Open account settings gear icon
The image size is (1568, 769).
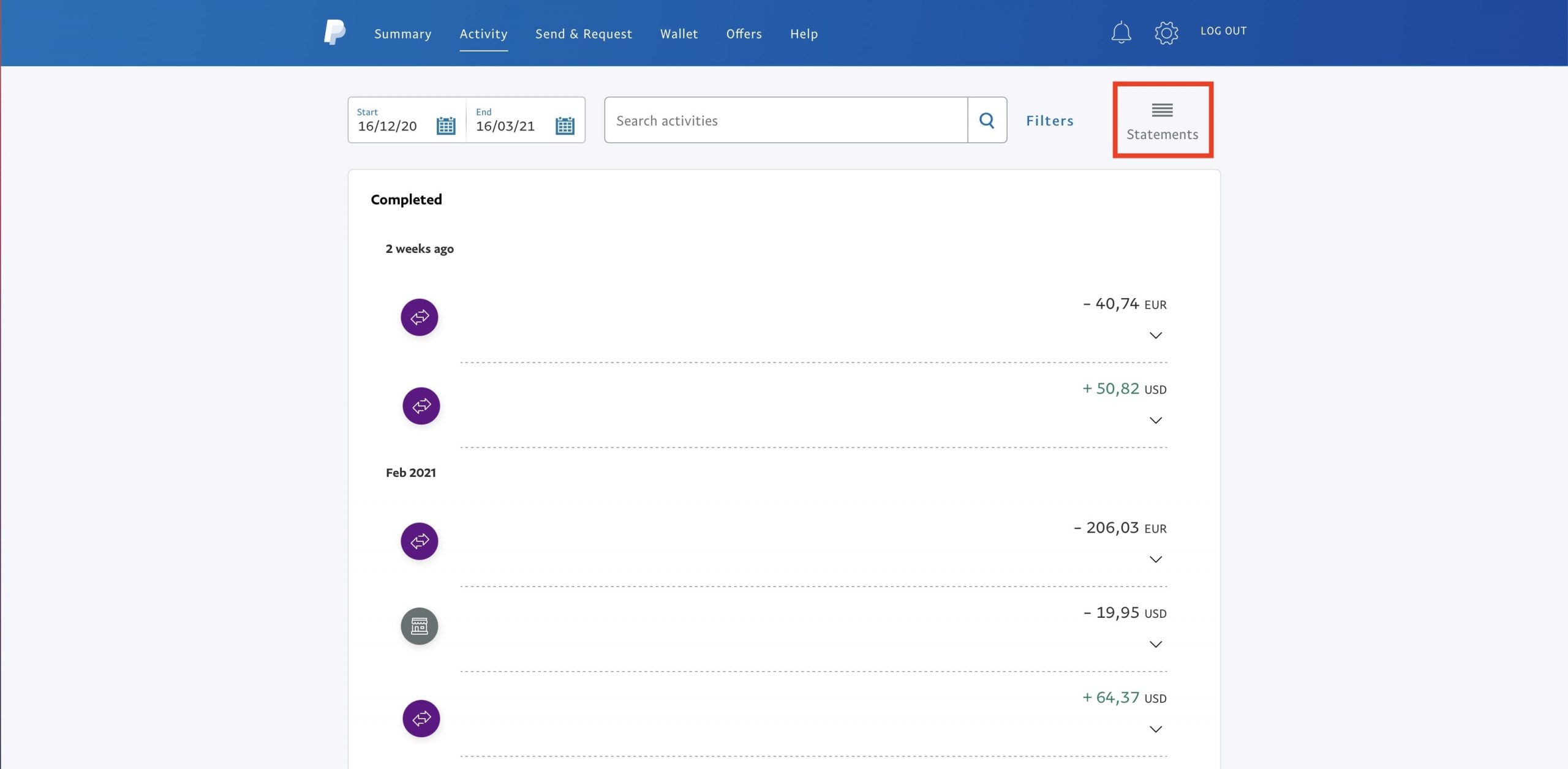pos(1166,32)
